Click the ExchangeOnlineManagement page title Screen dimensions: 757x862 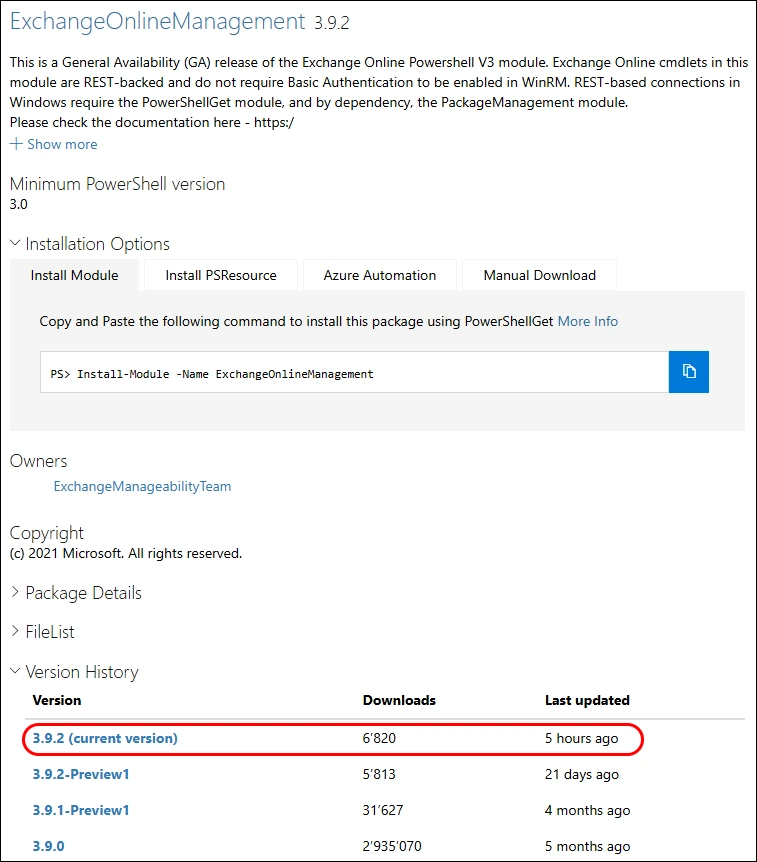point(157,20)
